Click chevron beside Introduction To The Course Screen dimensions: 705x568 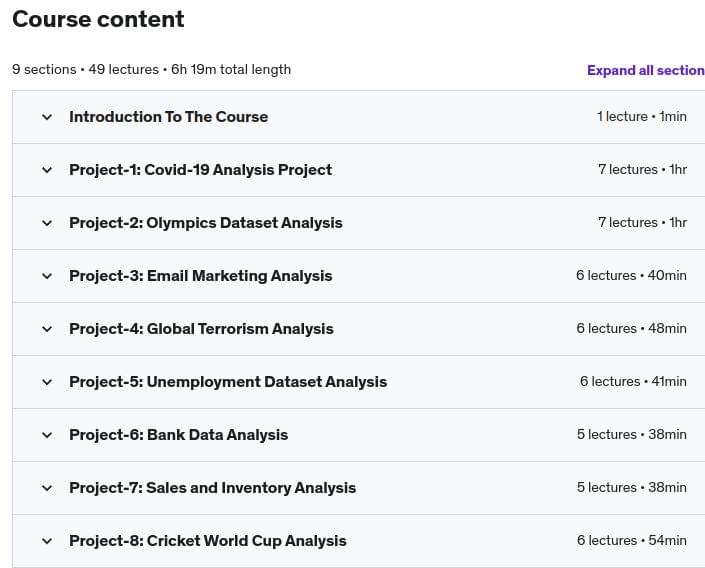tap(46, 117)
